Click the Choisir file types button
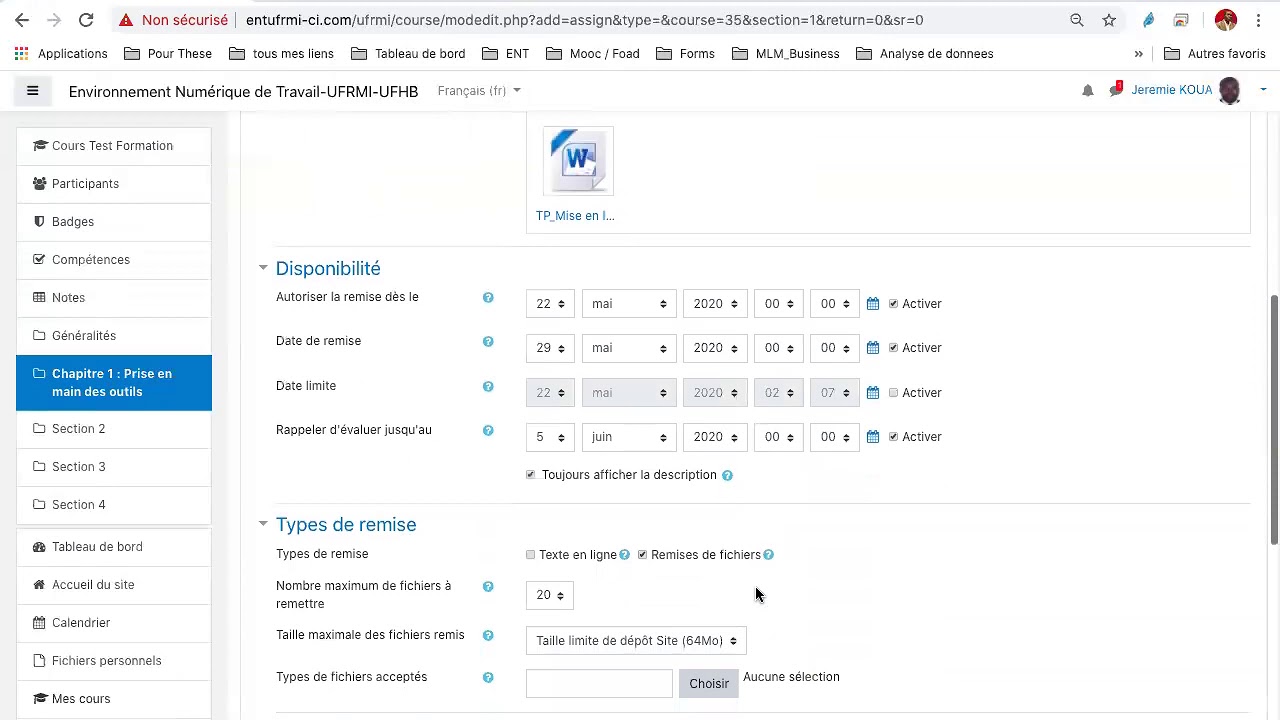Viewport: 1280px width, 720px height. 709,684
